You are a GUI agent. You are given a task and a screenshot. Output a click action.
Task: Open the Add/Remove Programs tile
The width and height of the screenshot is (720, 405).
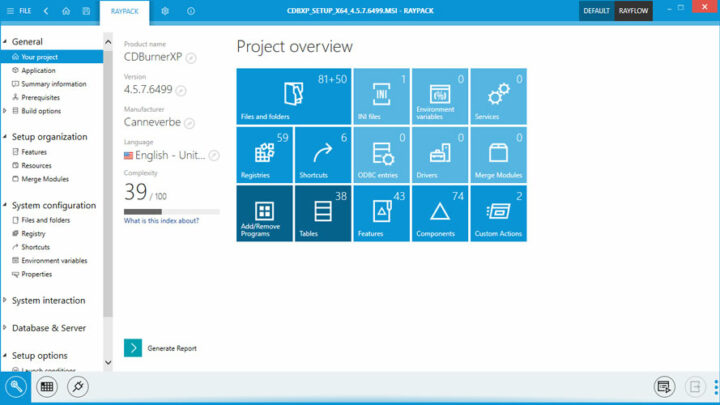(265, 213)
